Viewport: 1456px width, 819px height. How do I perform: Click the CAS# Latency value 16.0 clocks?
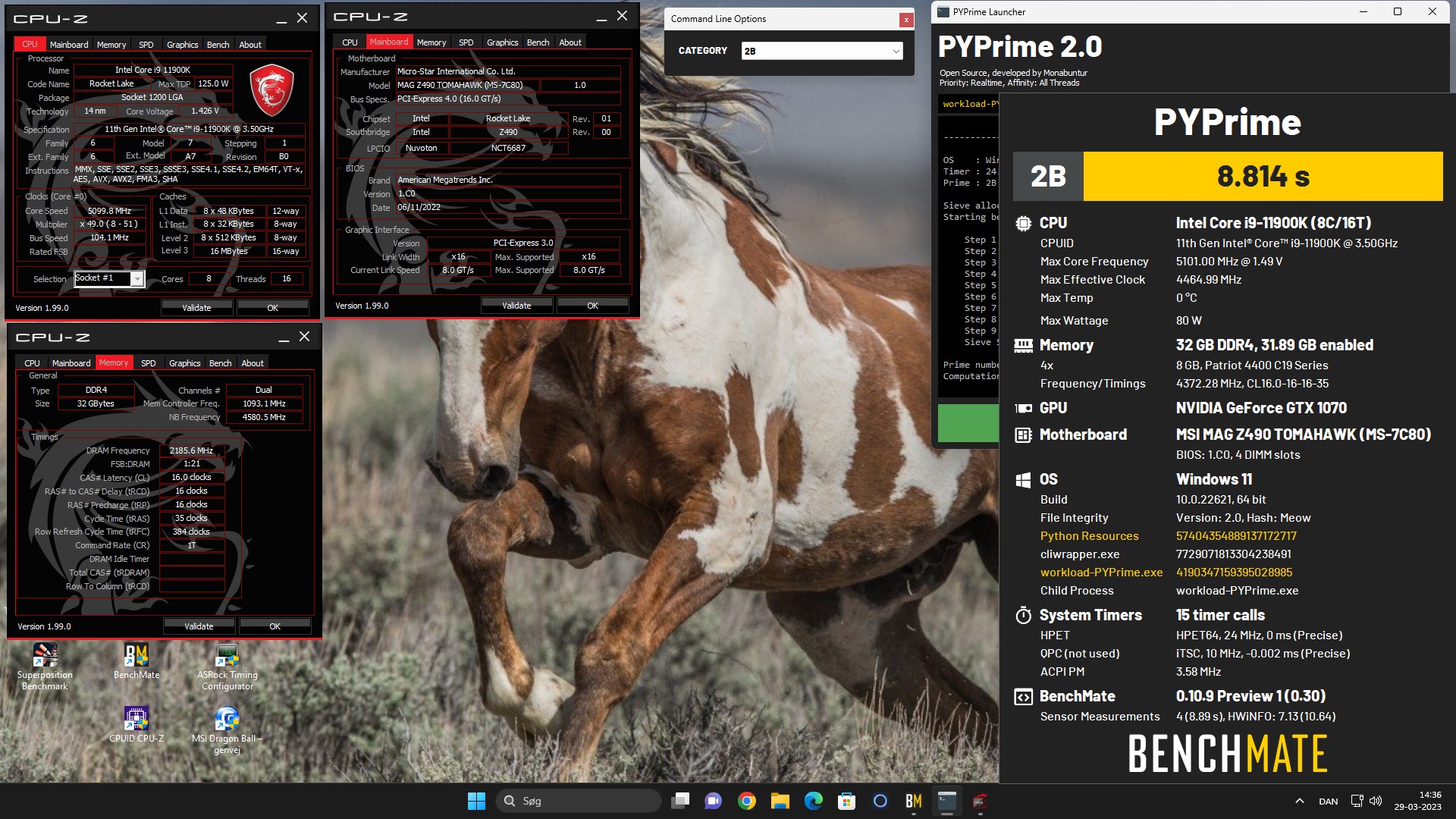(192, 477)
